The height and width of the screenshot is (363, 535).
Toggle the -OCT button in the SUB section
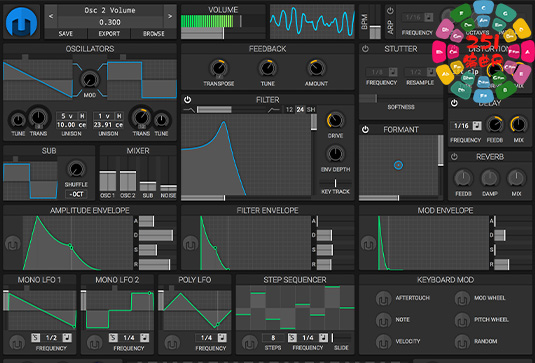(x=76, y=194)
